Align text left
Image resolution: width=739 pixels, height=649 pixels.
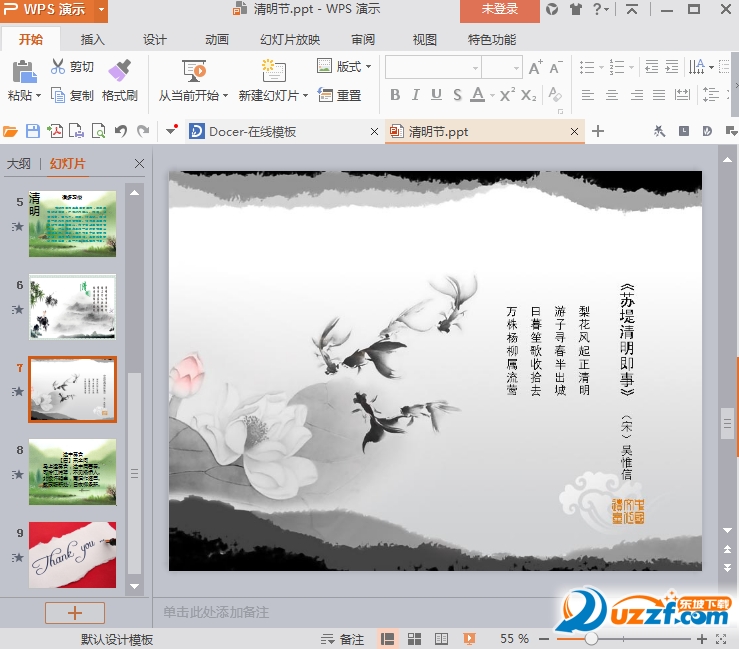[588, 95]
